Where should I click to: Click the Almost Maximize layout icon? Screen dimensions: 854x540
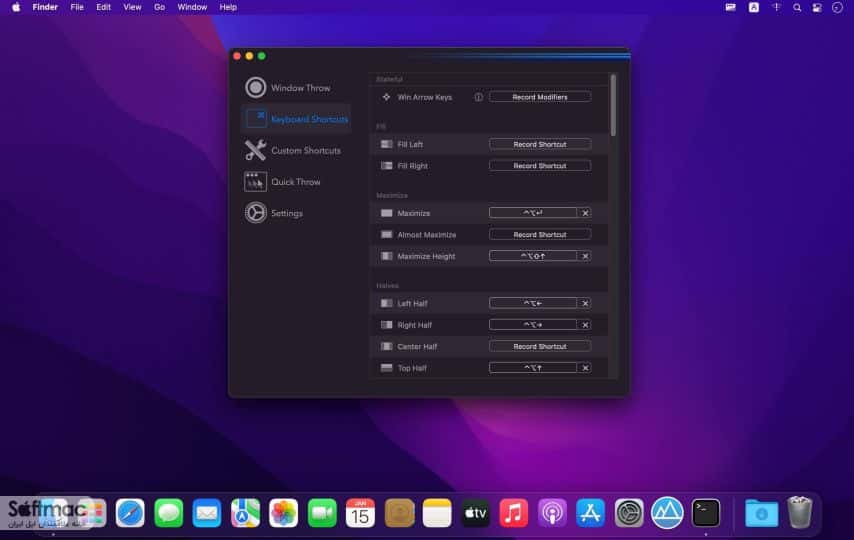(x=386, y=235)
